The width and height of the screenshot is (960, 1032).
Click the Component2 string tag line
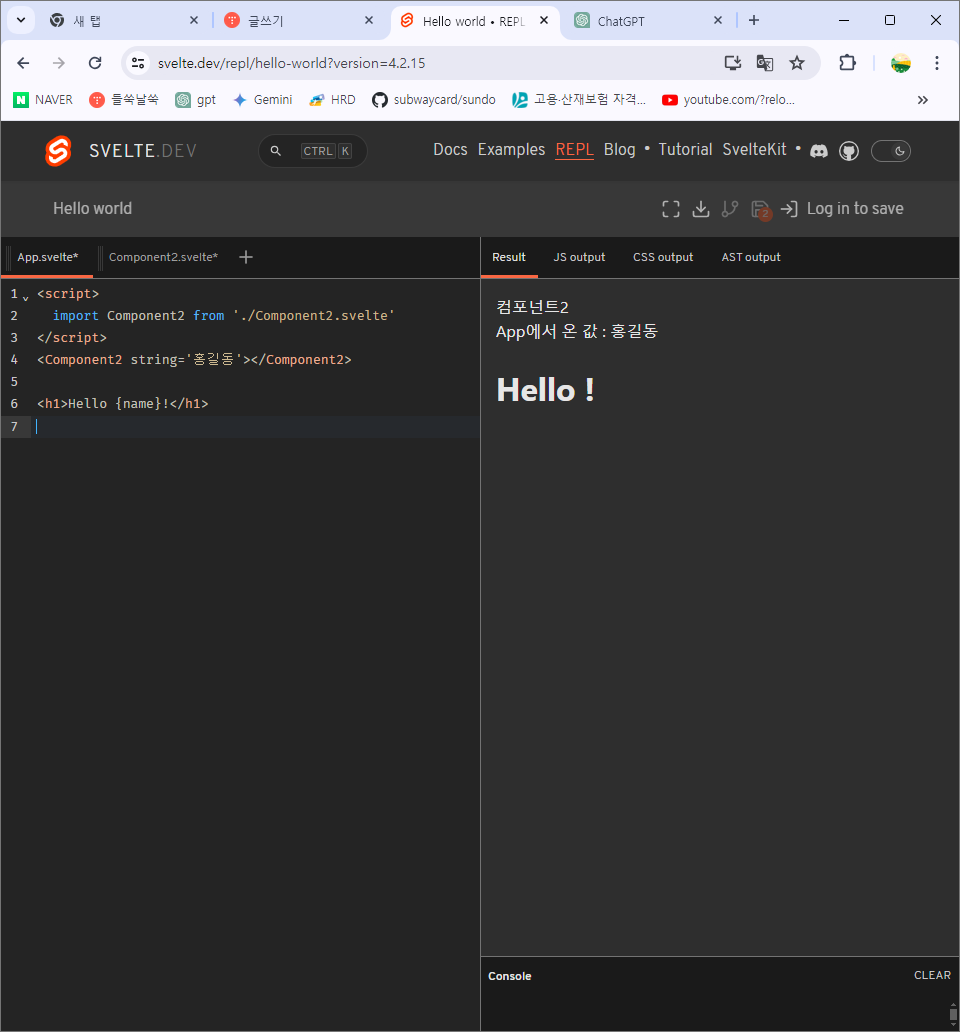click(x=194, y=359)
